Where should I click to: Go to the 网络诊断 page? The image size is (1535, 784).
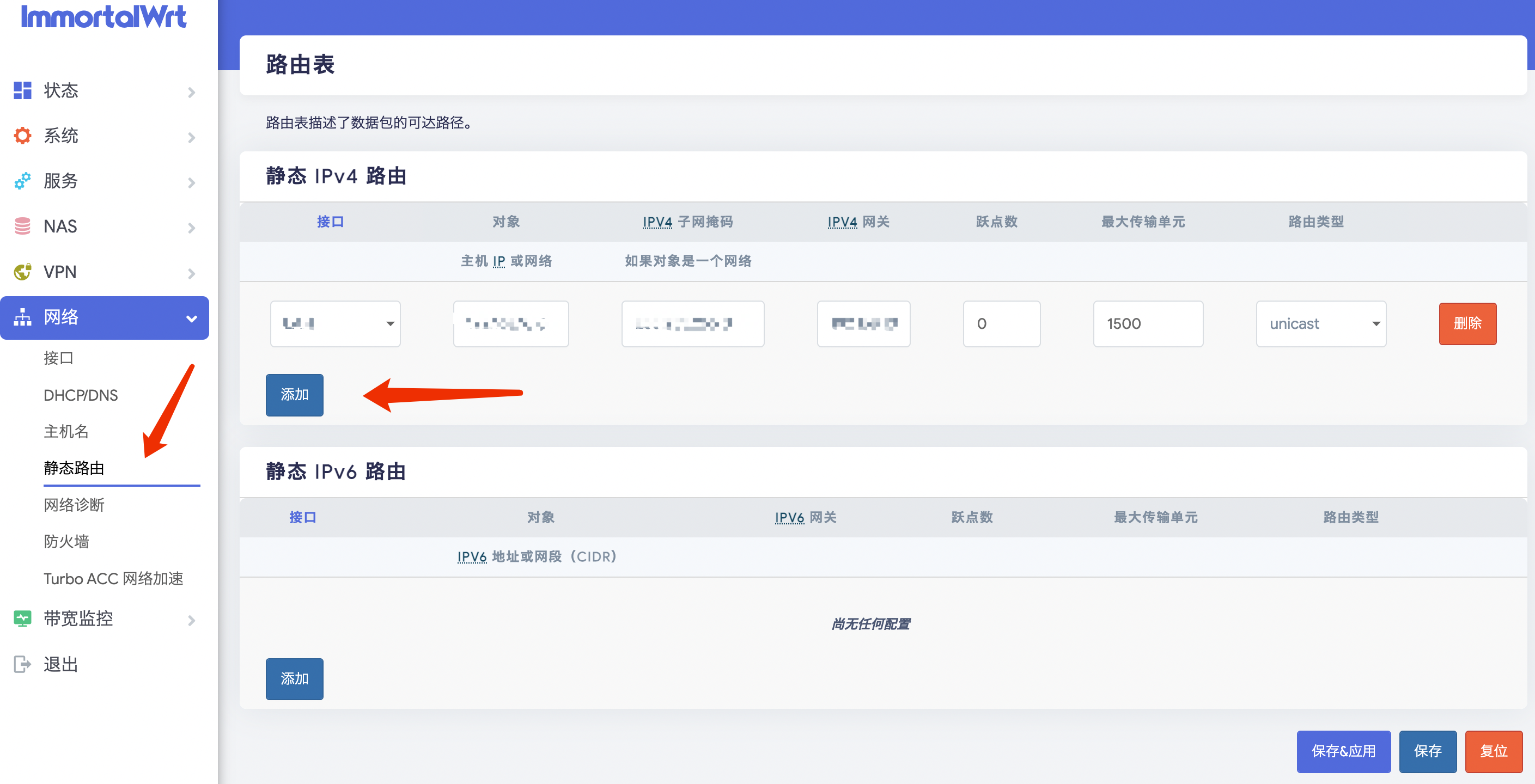pyautogui.click(x=74, y=505)
